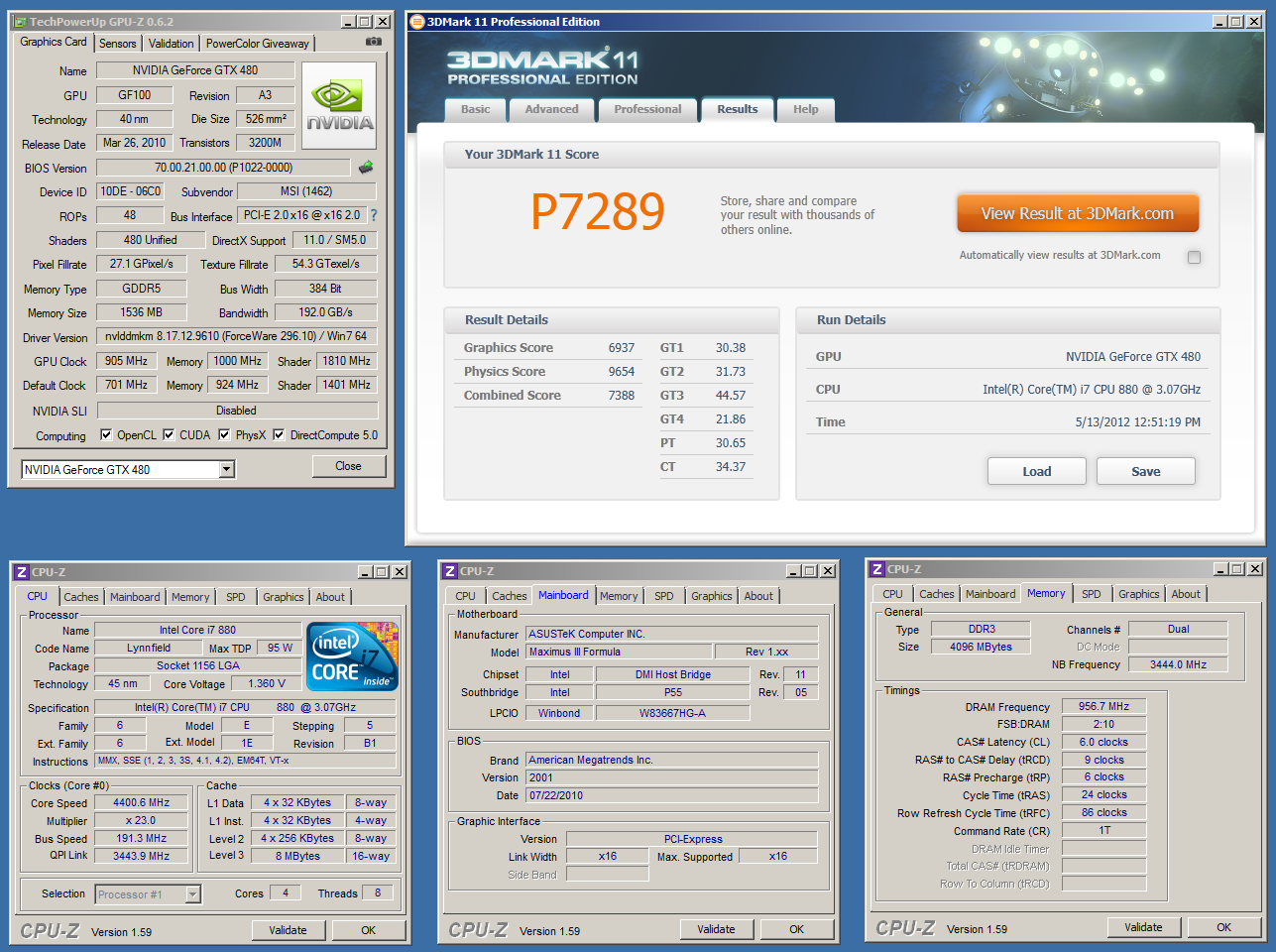Click the left CPU-Z window title icon
Screen dimensions: 1276x952
pyautogui.click(x=22, y=572)
